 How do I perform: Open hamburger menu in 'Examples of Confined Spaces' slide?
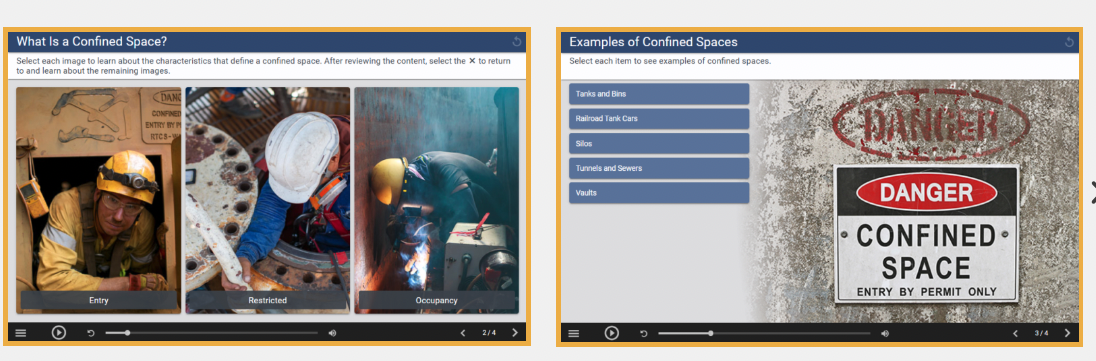pyautogui.click(x=574, y=333)
